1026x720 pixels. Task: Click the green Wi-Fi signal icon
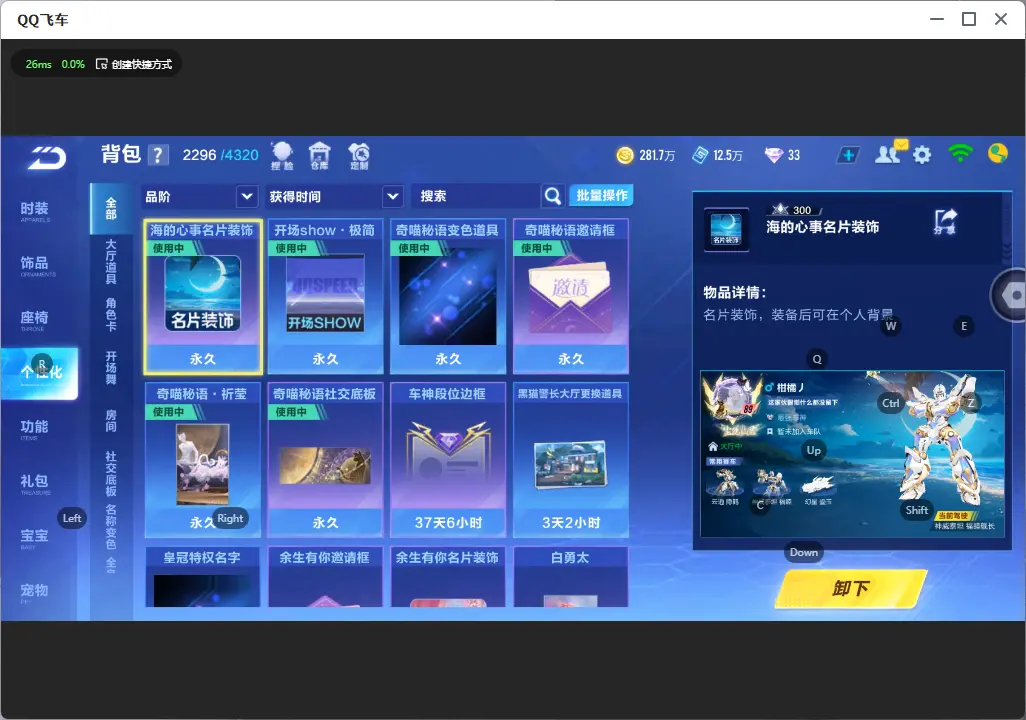tap(960, 153)
